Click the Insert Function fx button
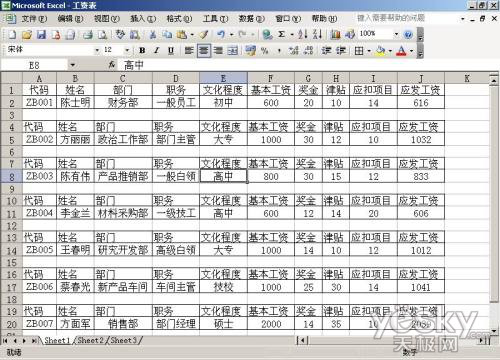The height and width of the screenshot is (360, 500). point(112,65)
